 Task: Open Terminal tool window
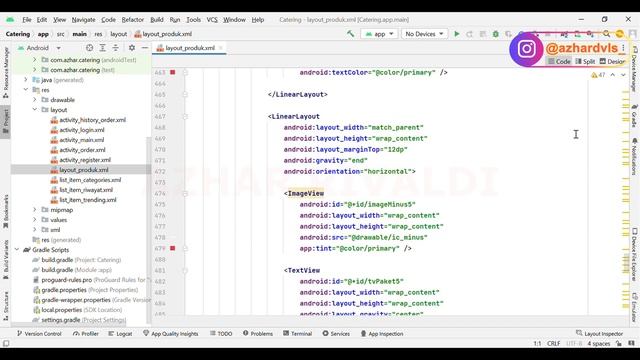click(x=297, y=333)
